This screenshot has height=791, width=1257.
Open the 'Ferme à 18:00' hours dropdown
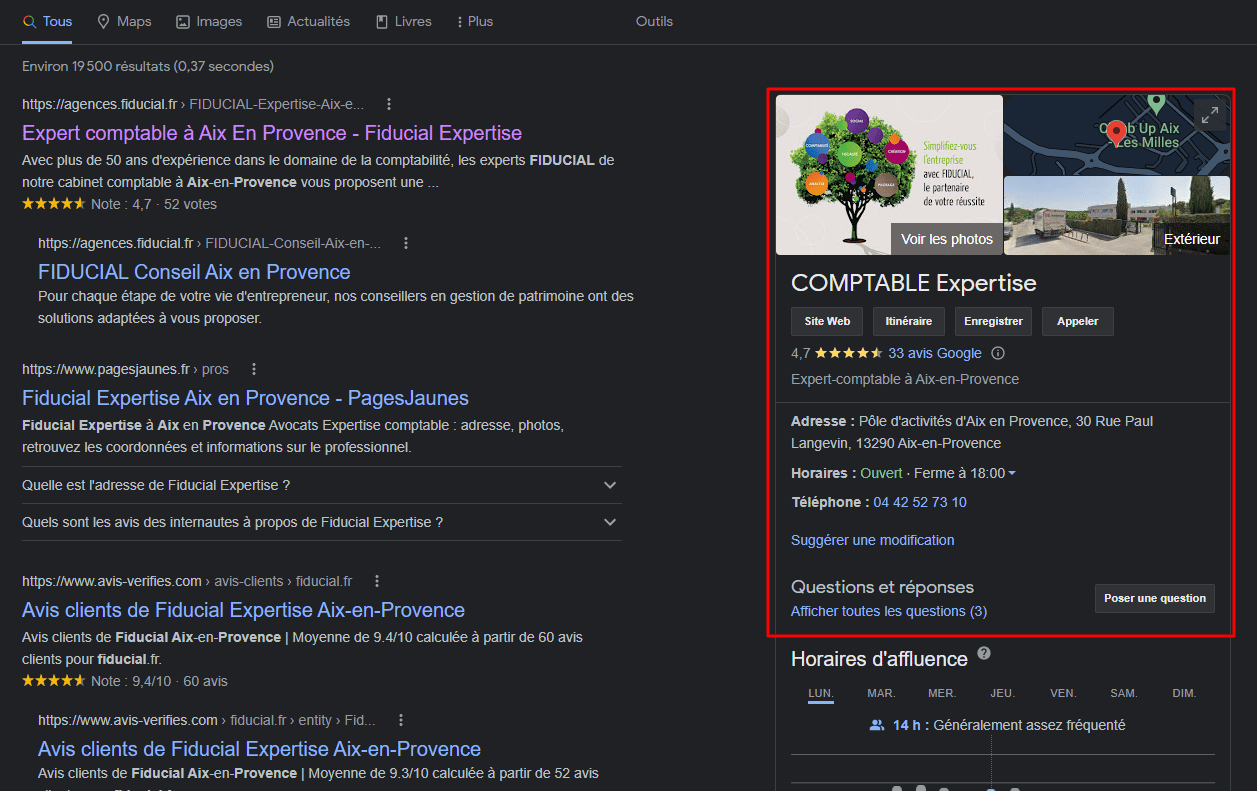click(x=1011, y=472)
